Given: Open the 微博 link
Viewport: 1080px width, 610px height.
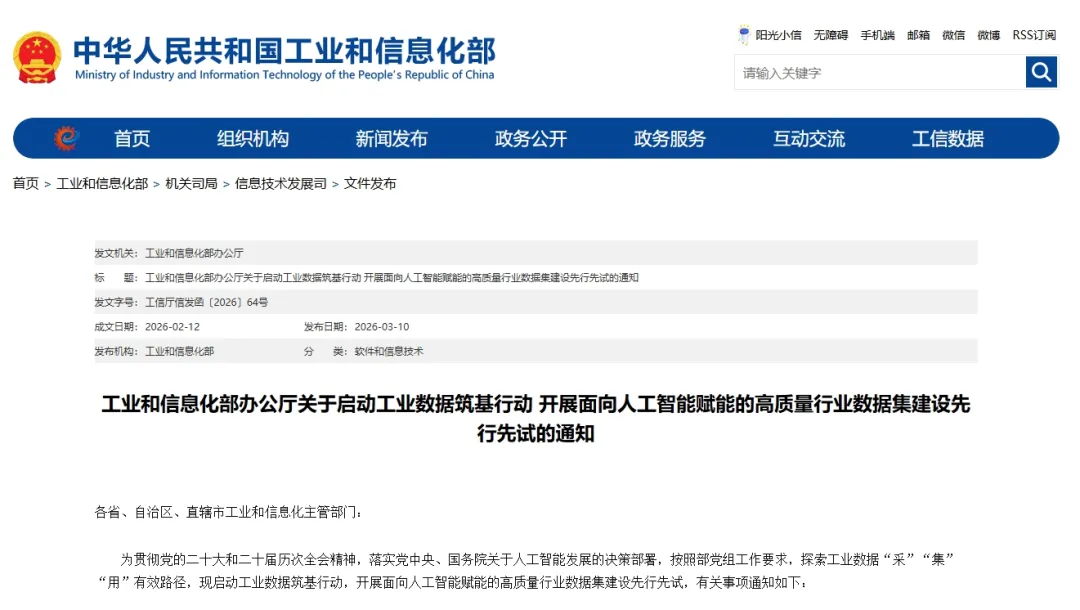Looking at the screenshot, I should [988, 35].
